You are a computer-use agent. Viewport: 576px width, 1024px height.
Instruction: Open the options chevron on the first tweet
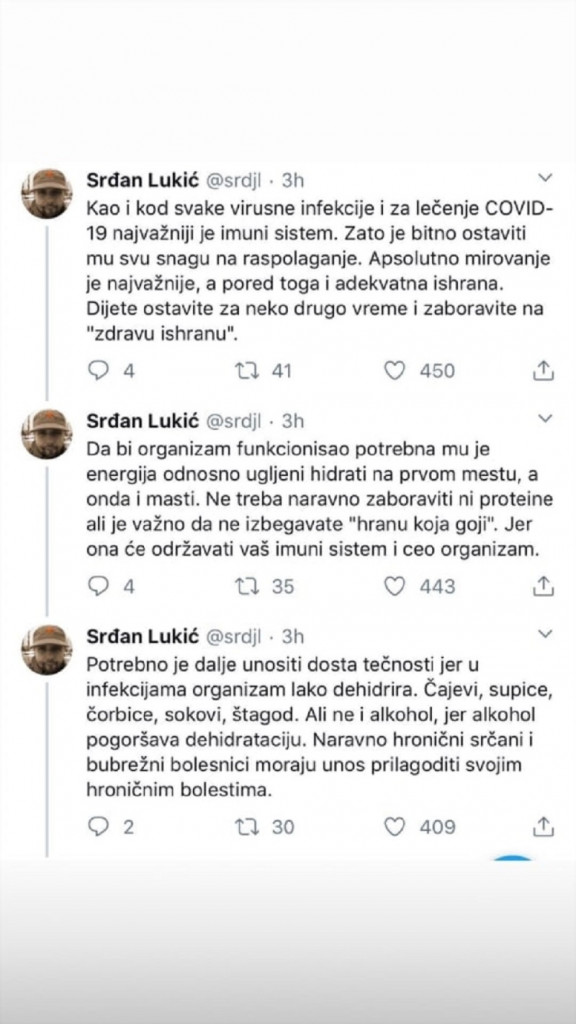(545, 176)
